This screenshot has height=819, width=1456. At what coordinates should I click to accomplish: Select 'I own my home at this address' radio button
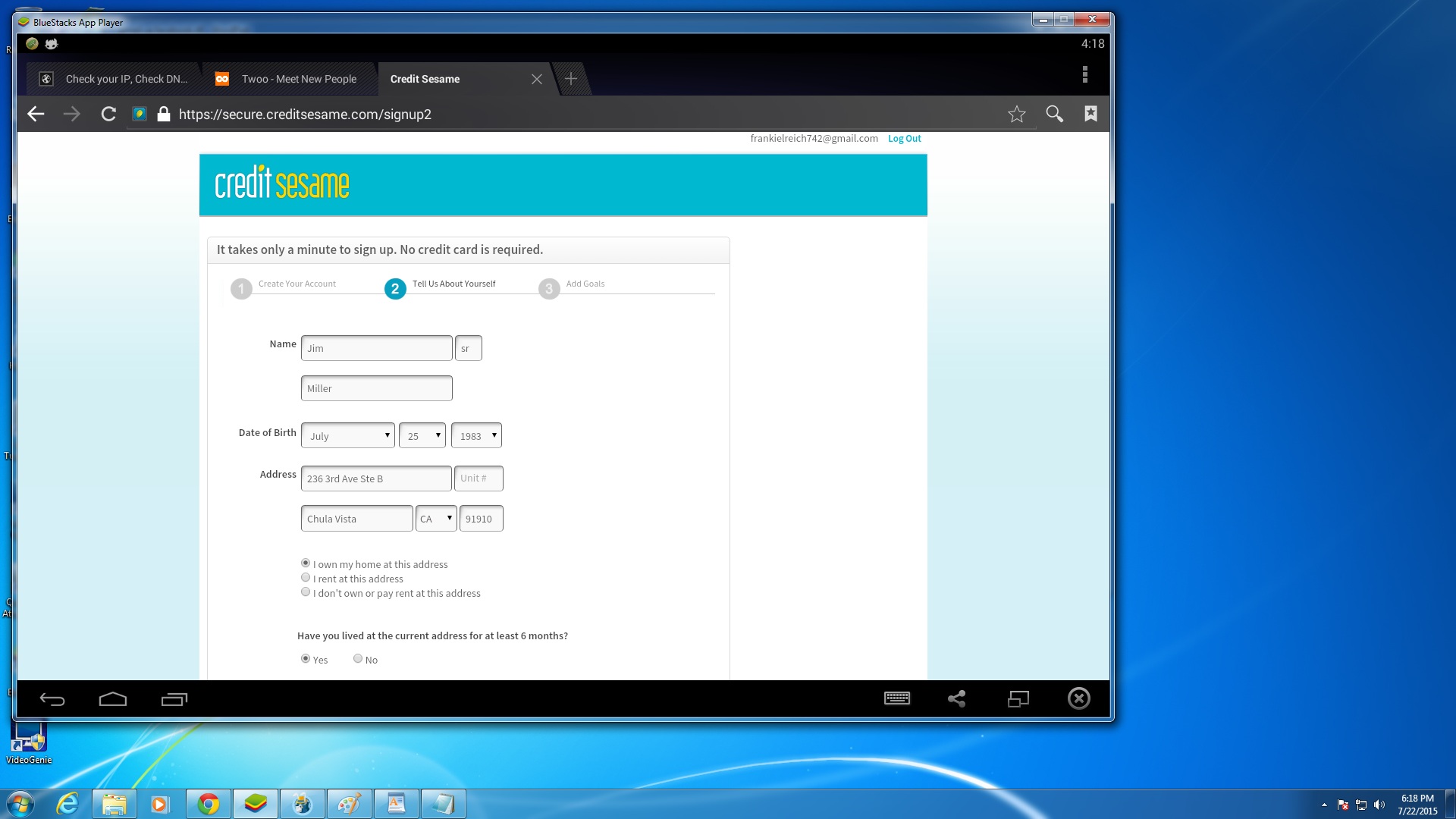pos(306,562)
